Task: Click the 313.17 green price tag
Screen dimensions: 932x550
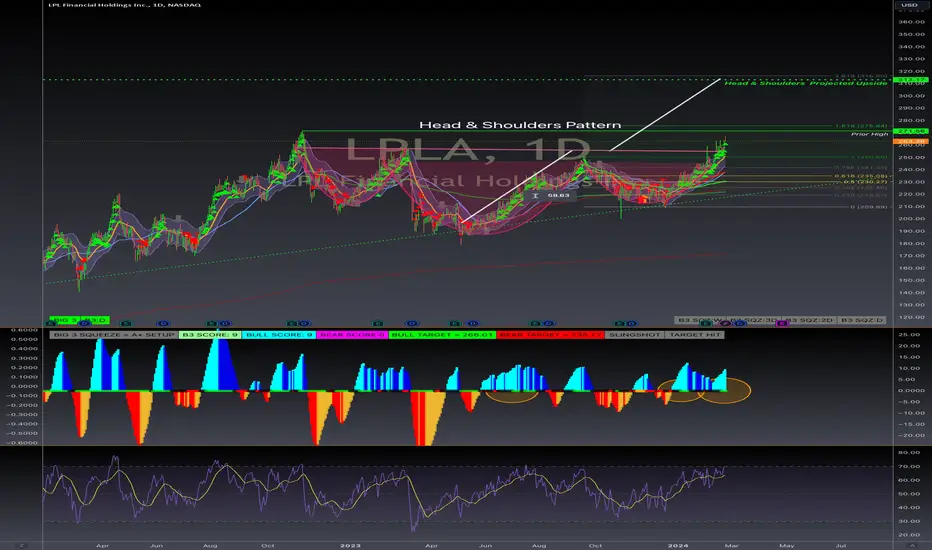Action: pyautogui.click(x=911, y=80)
